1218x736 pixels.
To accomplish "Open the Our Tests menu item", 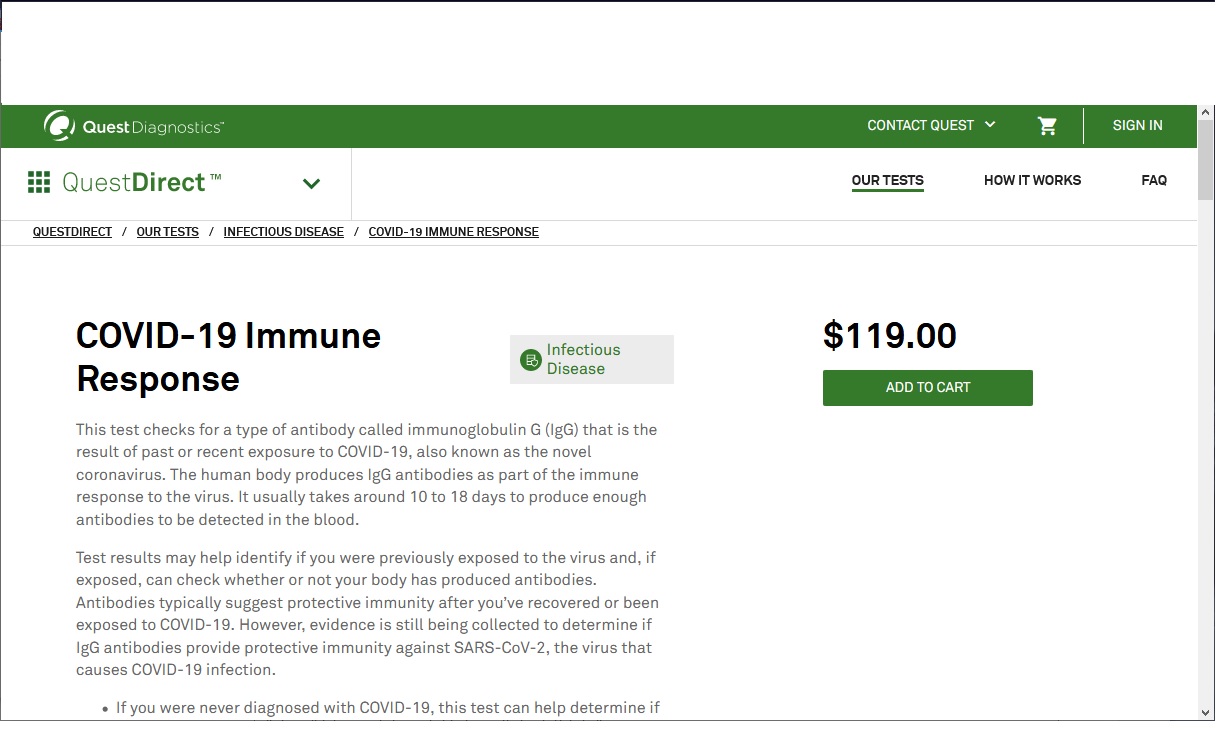I will (887, 181).
